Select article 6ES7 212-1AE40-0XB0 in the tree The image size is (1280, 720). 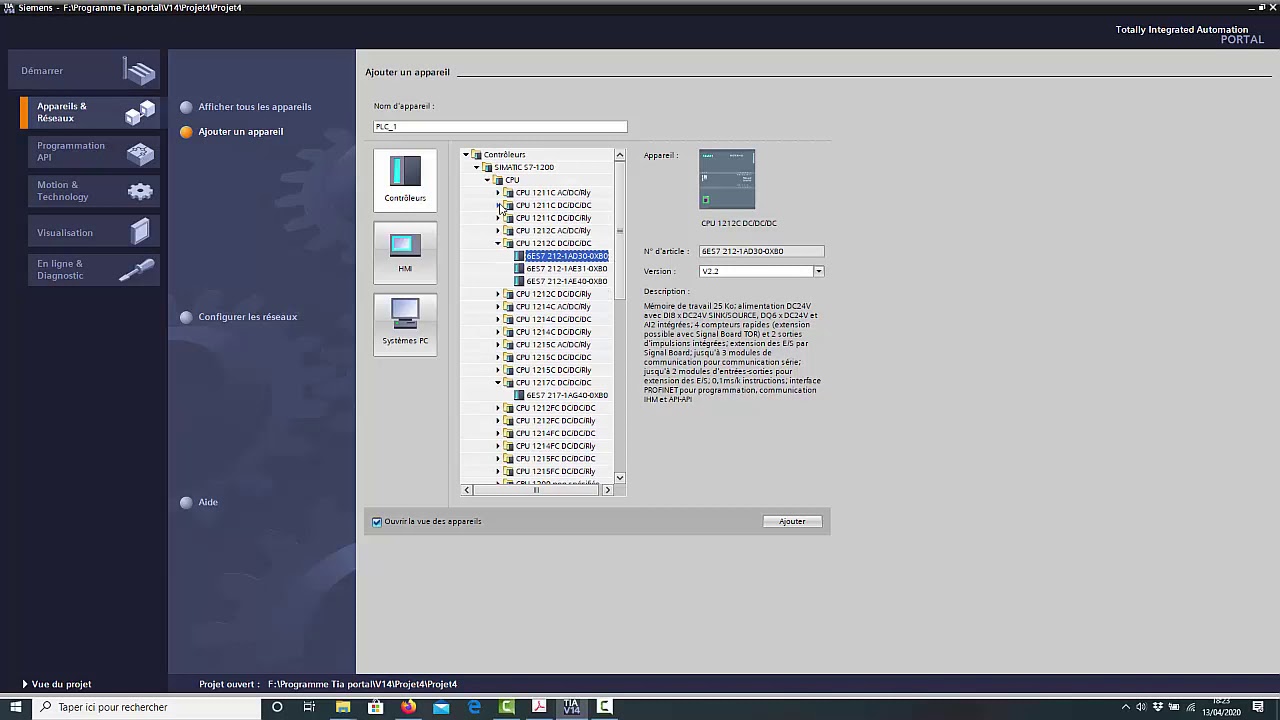(x=567, y=282)
